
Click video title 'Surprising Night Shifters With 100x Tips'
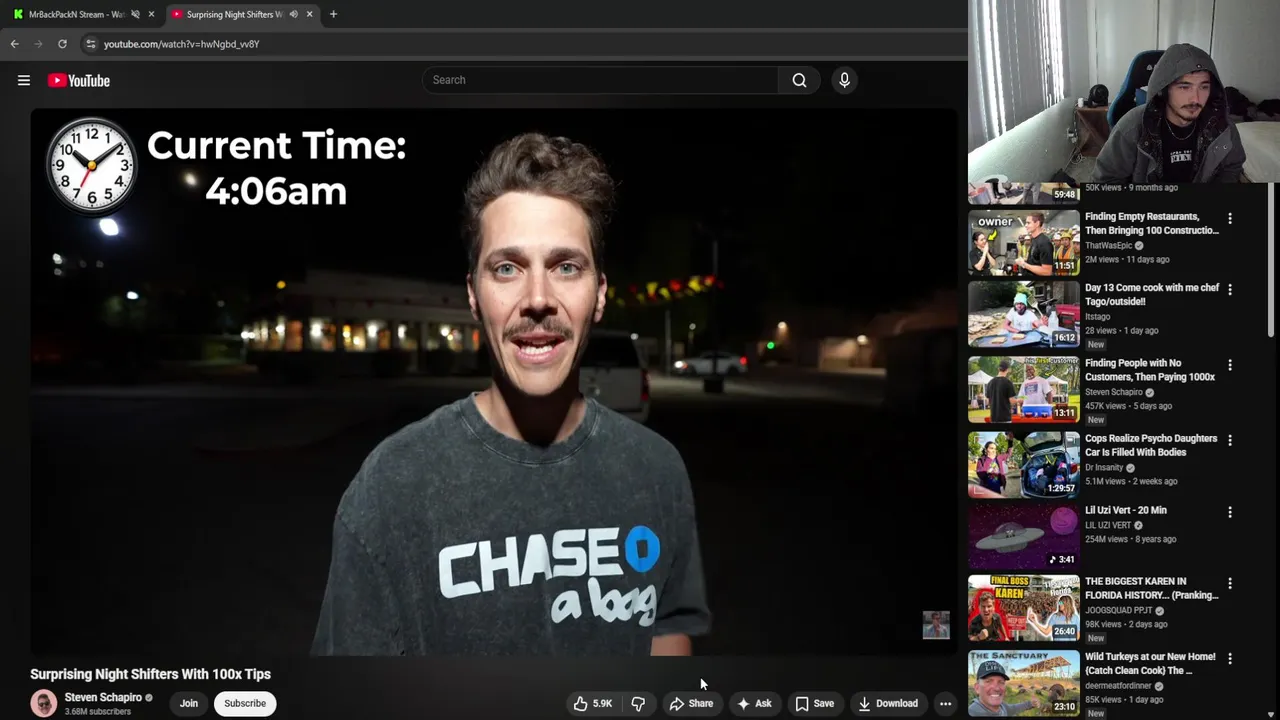(150, 674)
